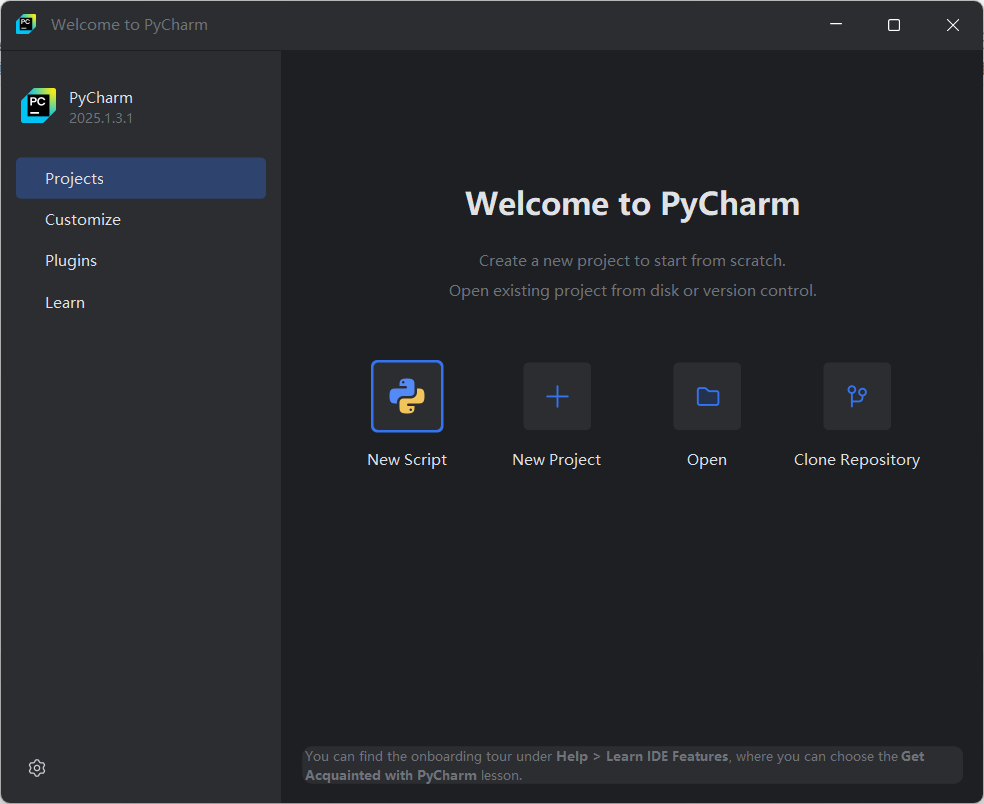Click the Open folder icon
This screenshot has width=984, height=804.
point(707,396)
